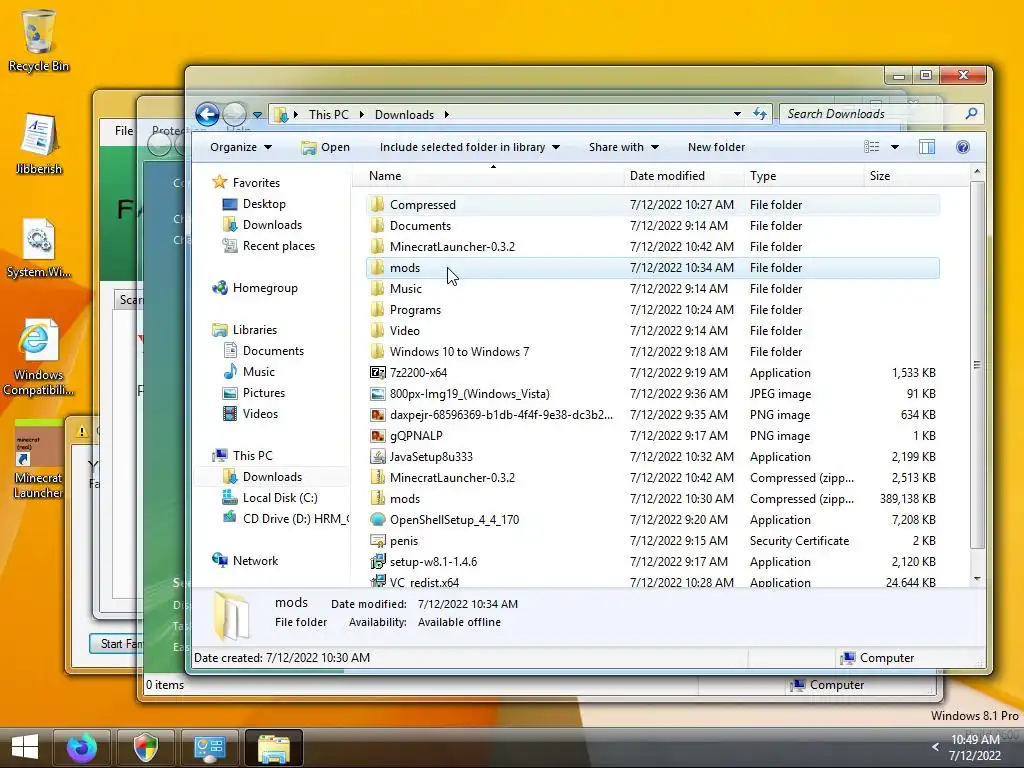Viewport: 1024px width, 768px height.
Task: Open Documents library in sidebar
Action: pos(263,351)
